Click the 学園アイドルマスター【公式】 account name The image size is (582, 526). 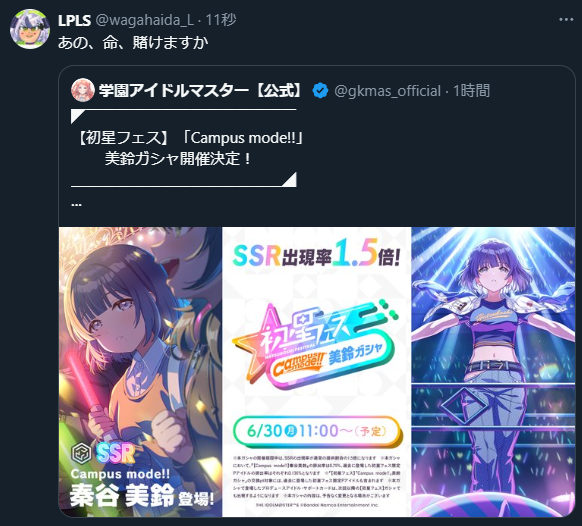tap(201, 91)
